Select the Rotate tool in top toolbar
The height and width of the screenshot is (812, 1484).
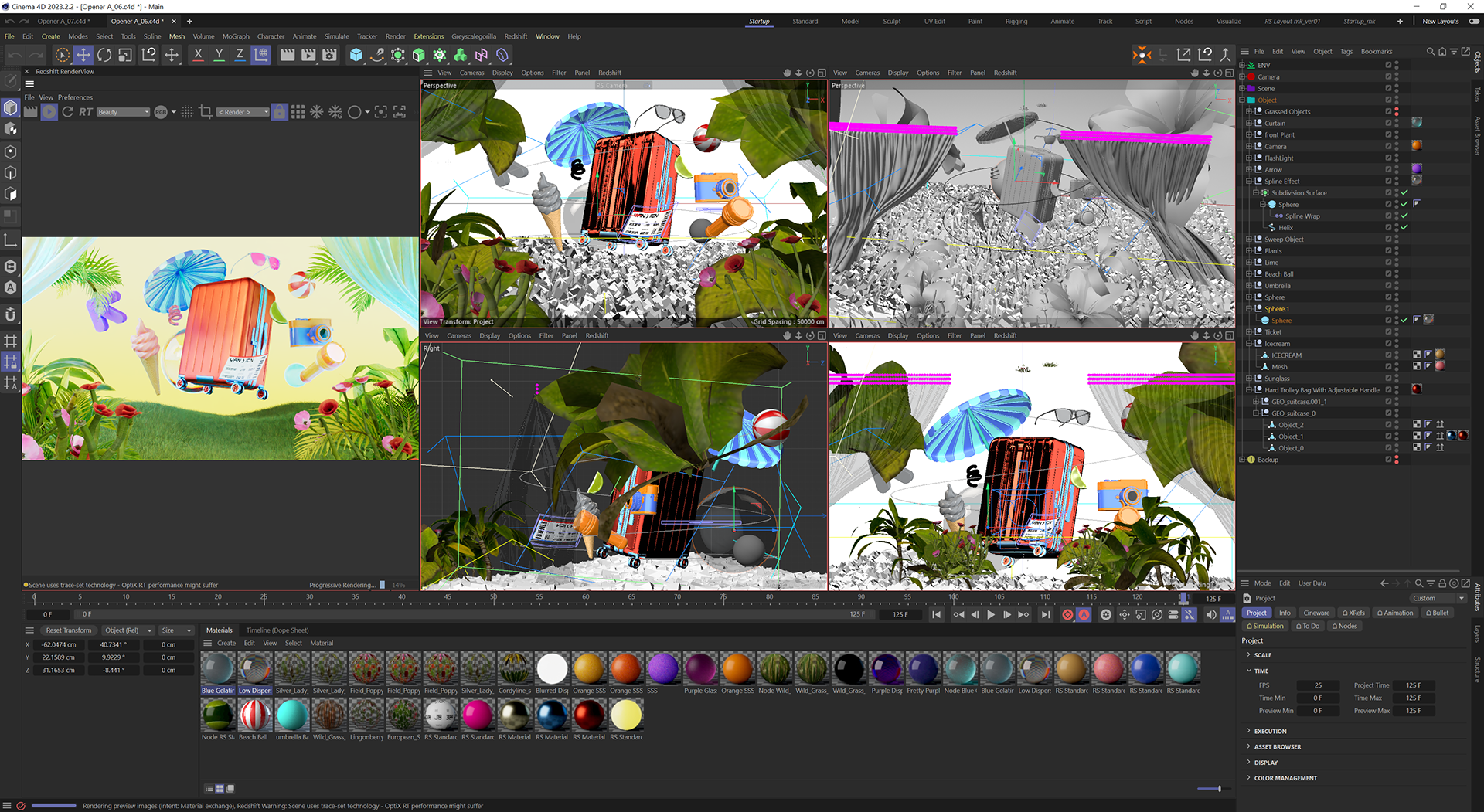click(x=104, y=55)
